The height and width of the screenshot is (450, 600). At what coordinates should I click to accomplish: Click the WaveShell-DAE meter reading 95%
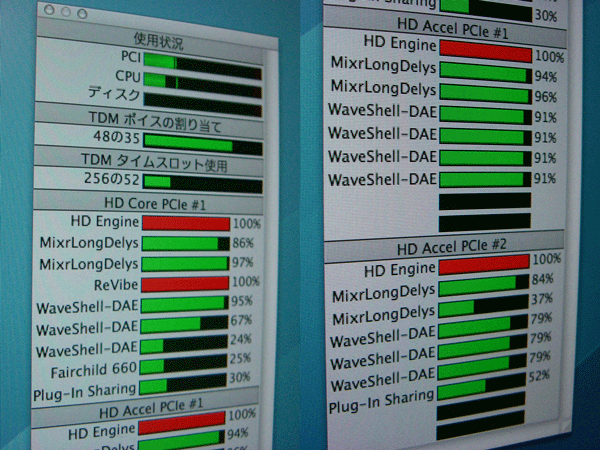(185, 304)
